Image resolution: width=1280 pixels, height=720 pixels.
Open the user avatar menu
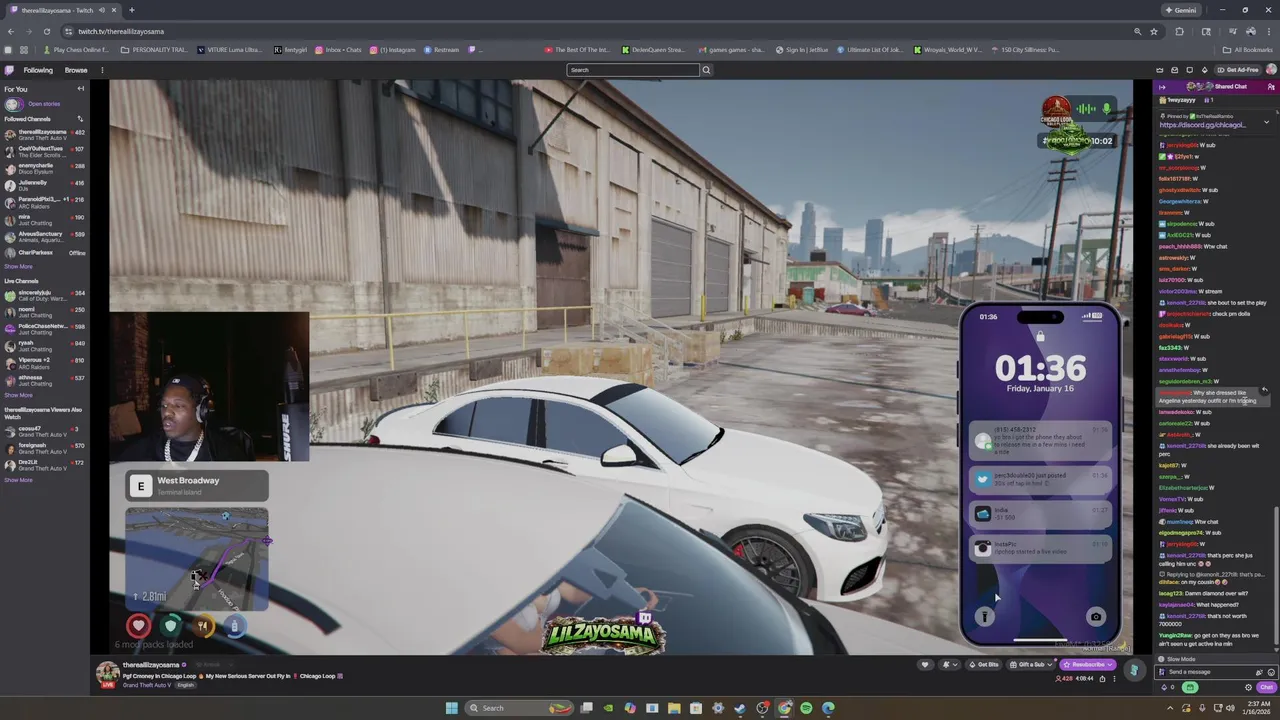[x=1270, y=70]
